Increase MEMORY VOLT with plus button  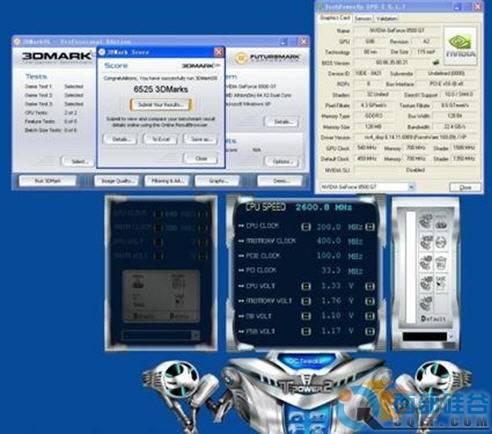tap(370, 301)
